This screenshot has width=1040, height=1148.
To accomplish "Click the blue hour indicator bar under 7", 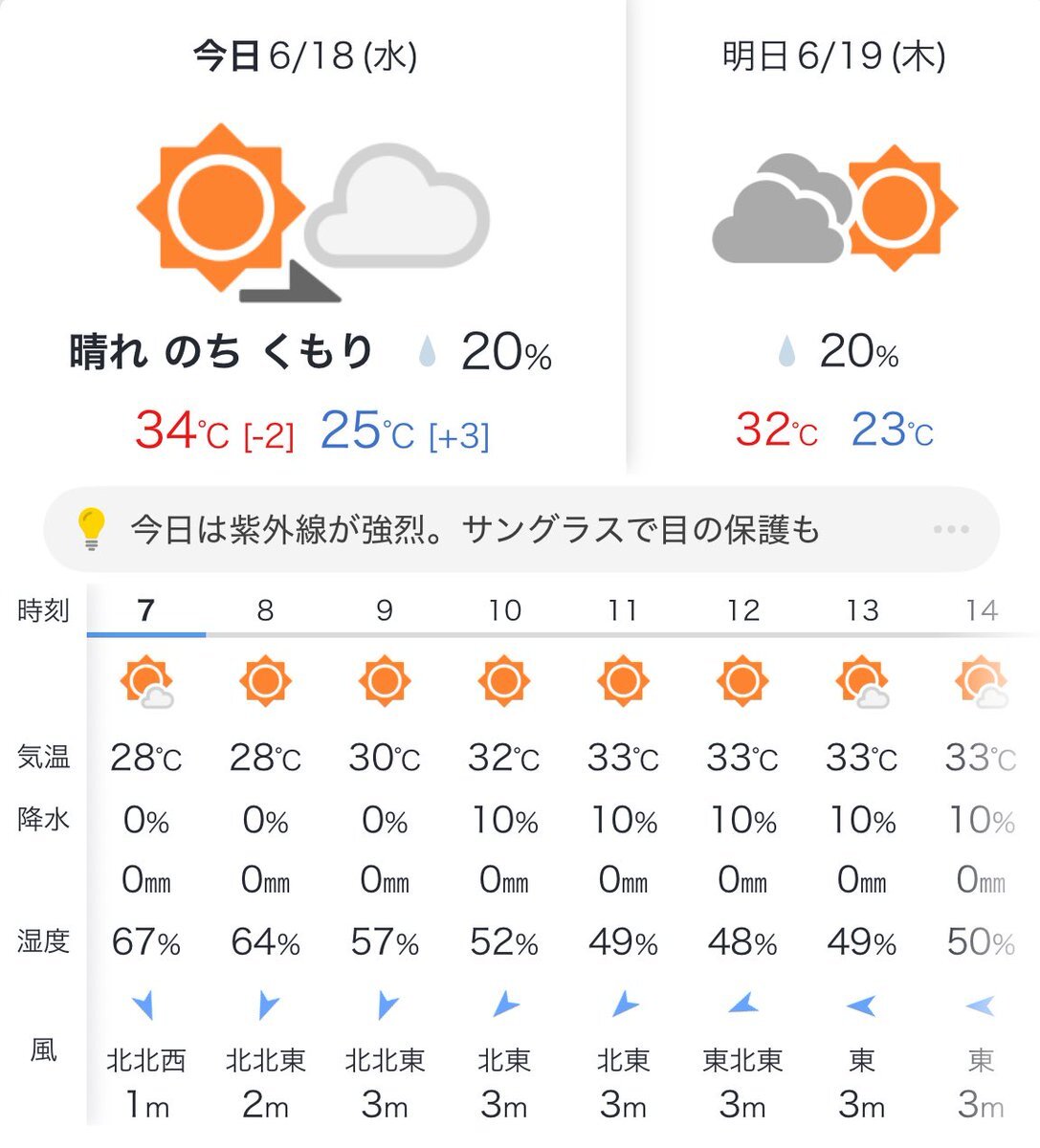I will [x=145, y=634].
